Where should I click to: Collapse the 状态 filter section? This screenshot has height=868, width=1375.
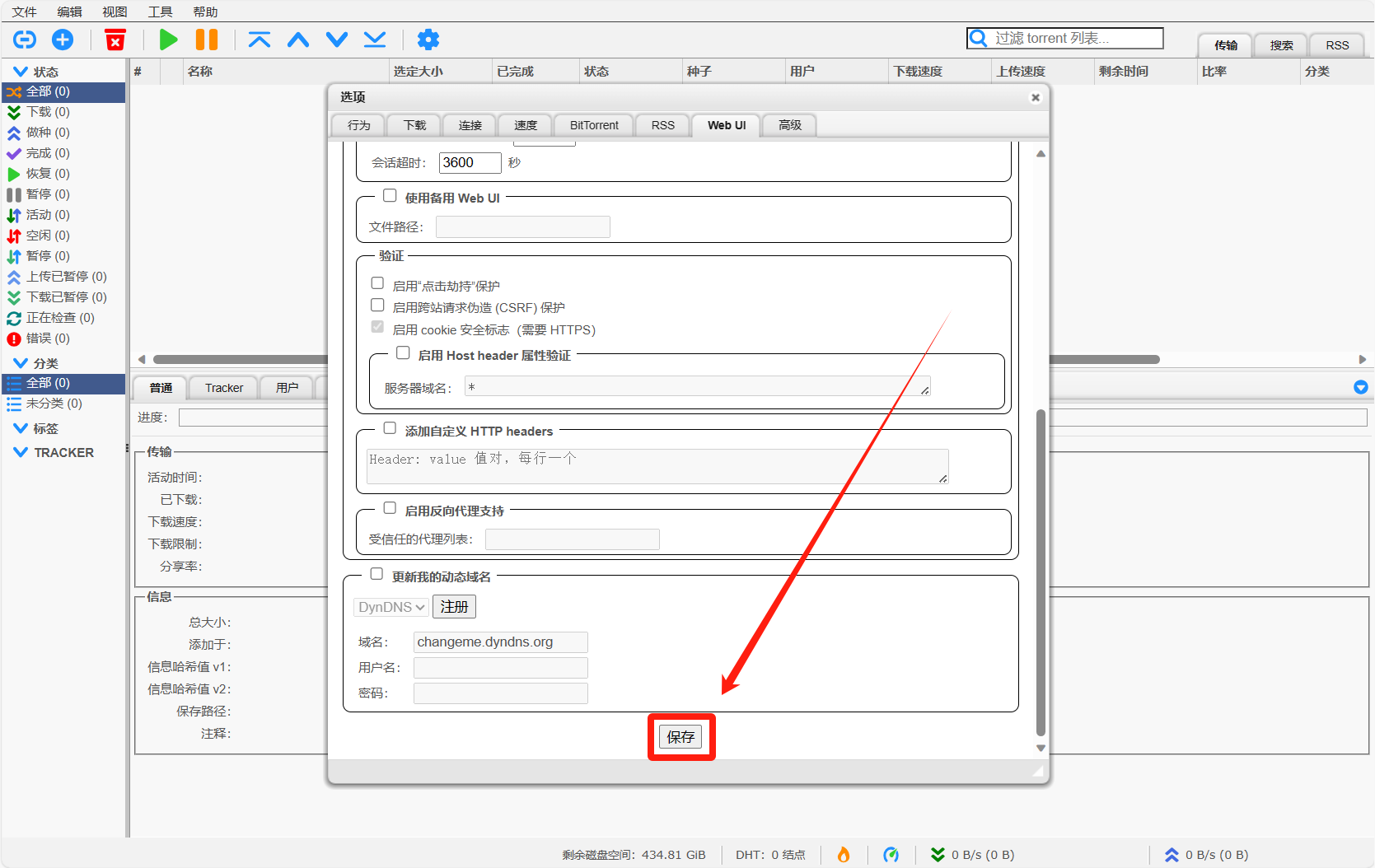(21, 72)
